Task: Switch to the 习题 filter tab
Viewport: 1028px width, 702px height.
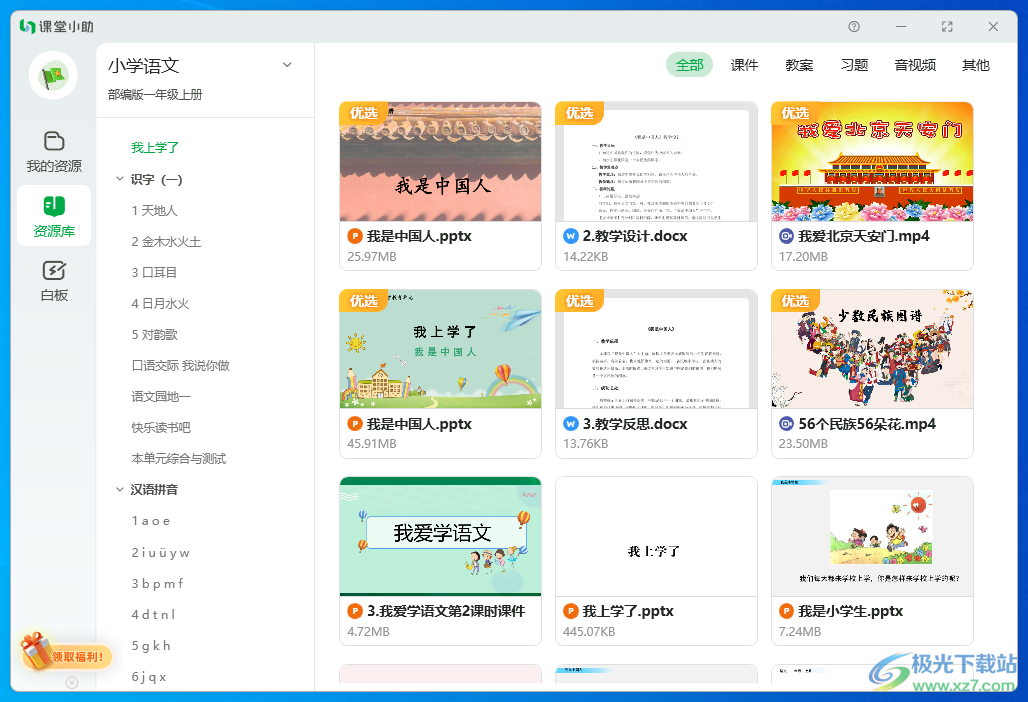Action: (x=854, y=65)
